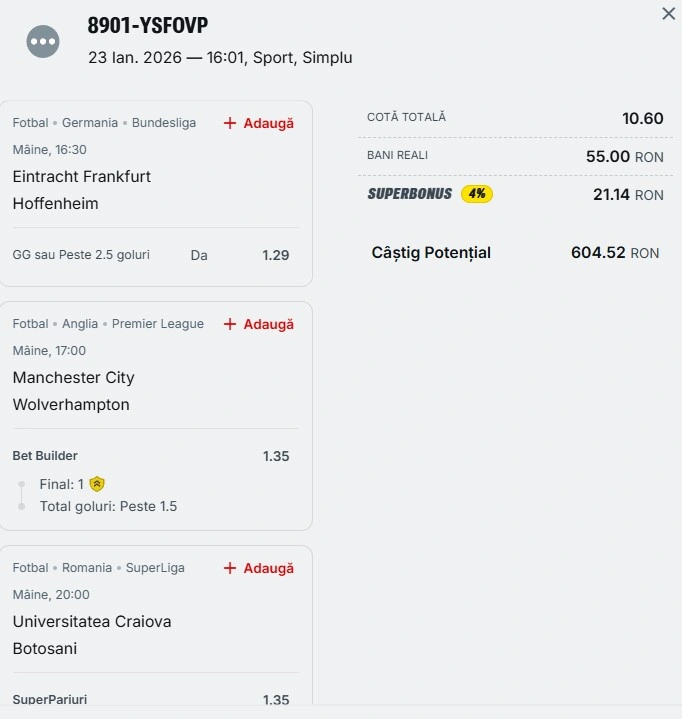Add the Universitatea Craiova match with Adaugă
This screenshot has width=682, height=719.
tap(259, 568)
